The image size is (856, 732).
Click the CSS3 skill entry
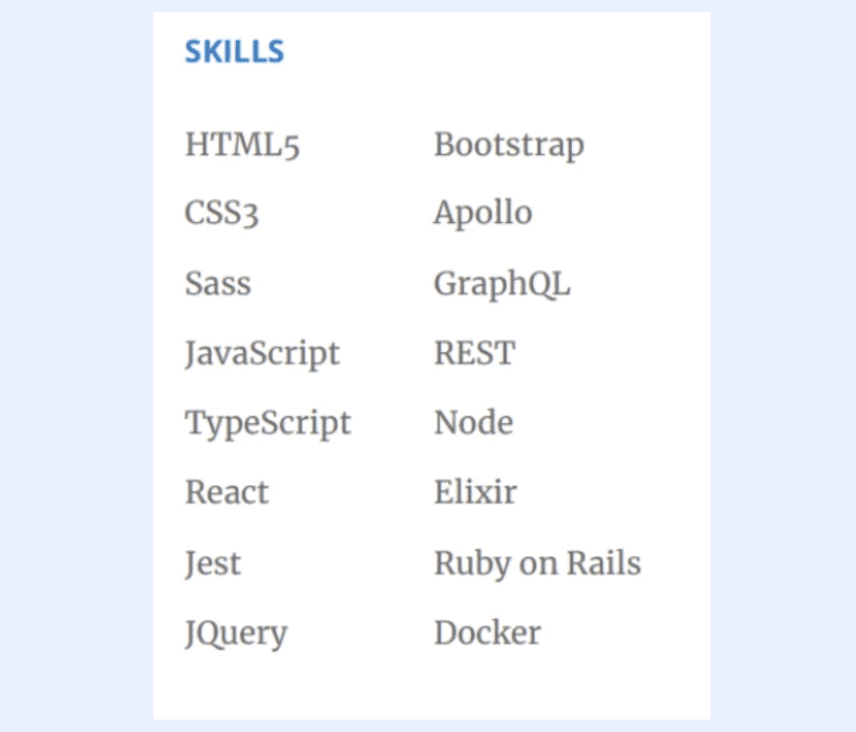click(x=222, y=213)
